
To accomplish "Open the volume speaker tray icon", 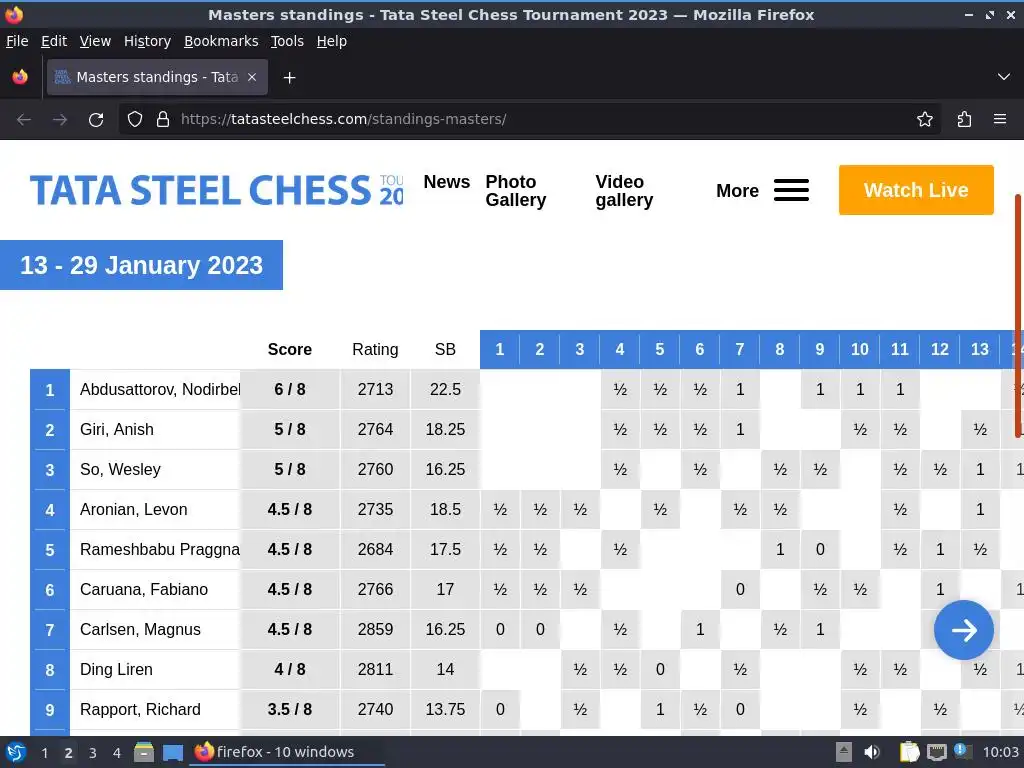I will click(871, 752).
